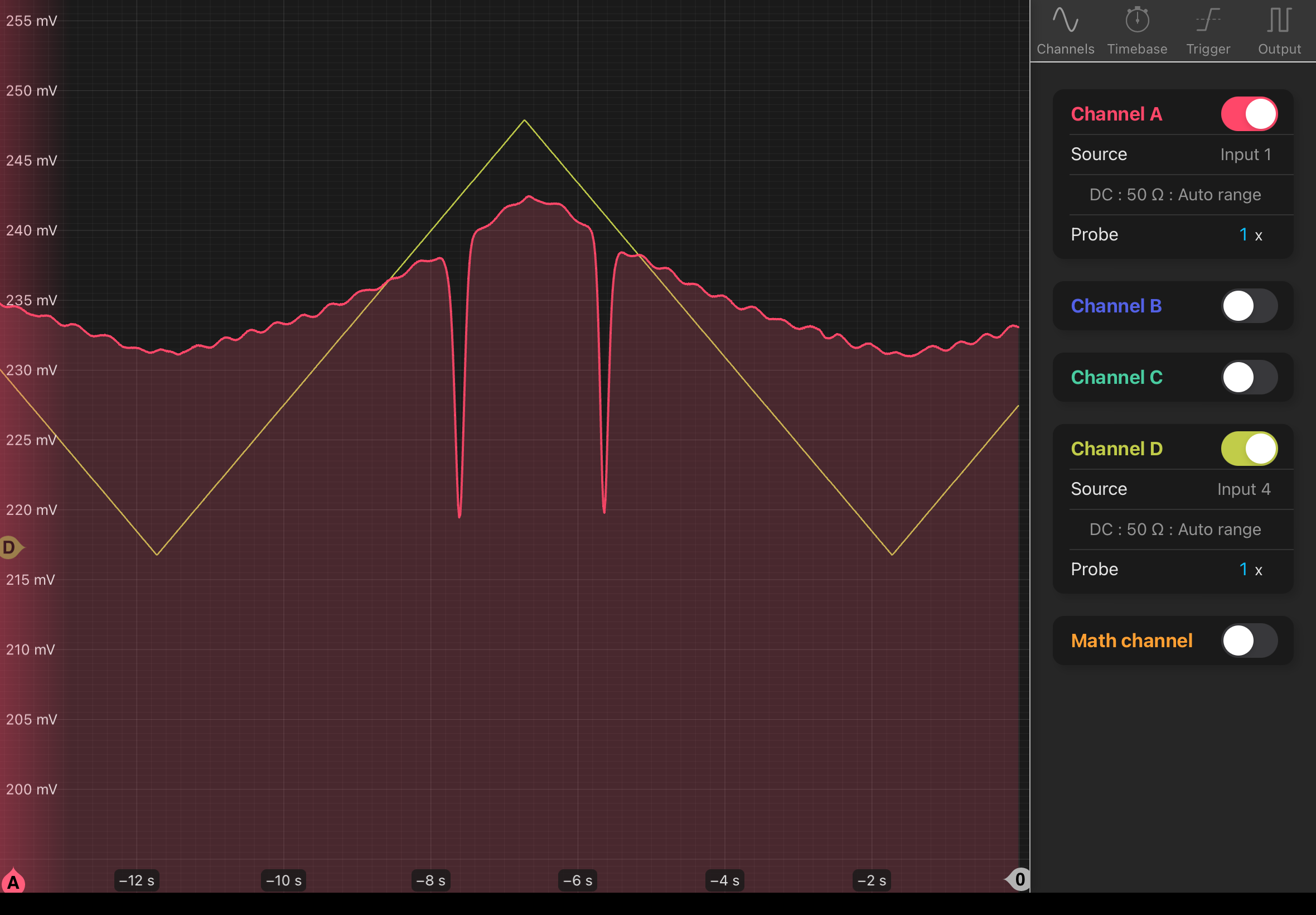Image resolution: width=1316 pixels, height=915 pixels.
Task: Open the Trigger tab
Action: coord(1208,31)
